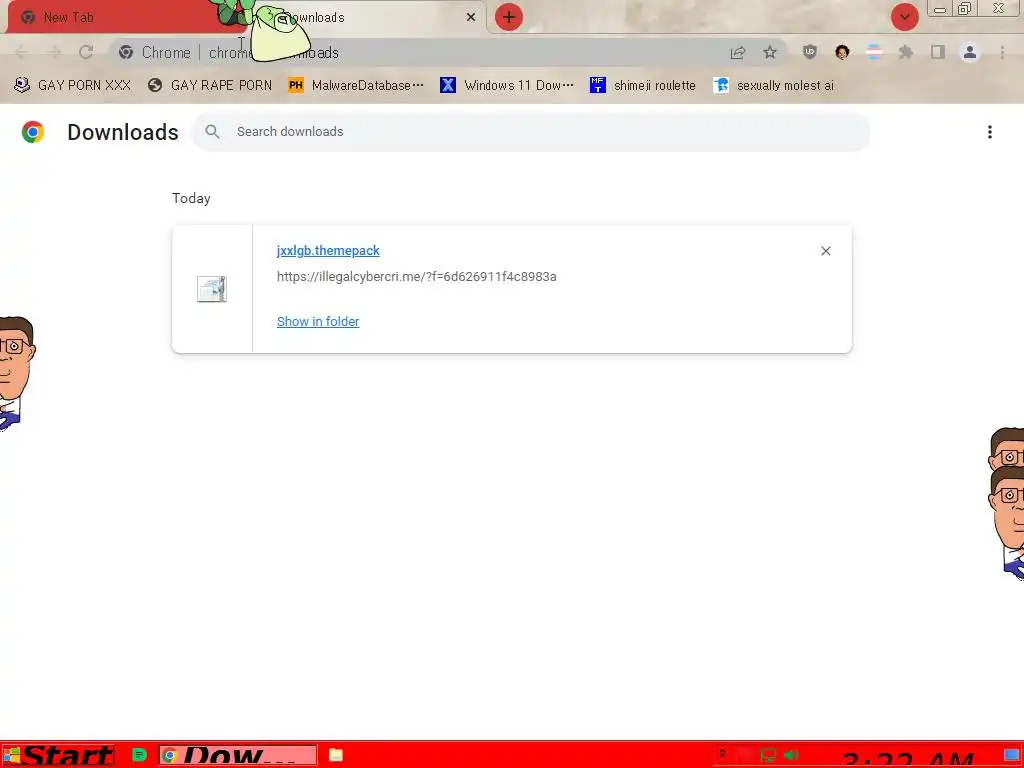Open the Windows 11 Dow… bookmark
The height and width of the screenshot is (768, 1024).
[507, 85]
